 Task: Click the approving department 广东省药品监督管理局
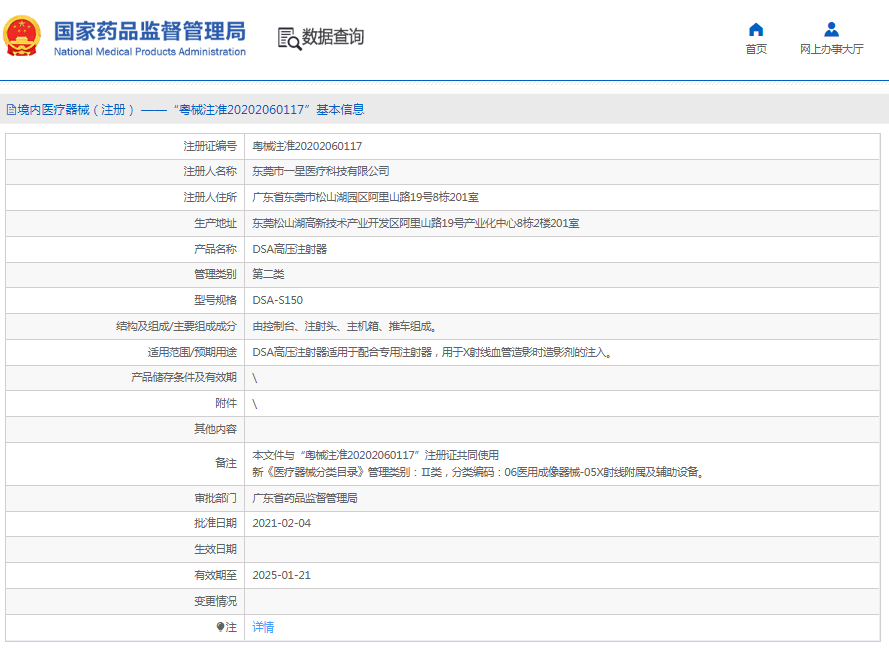click(x=304, y=498)
